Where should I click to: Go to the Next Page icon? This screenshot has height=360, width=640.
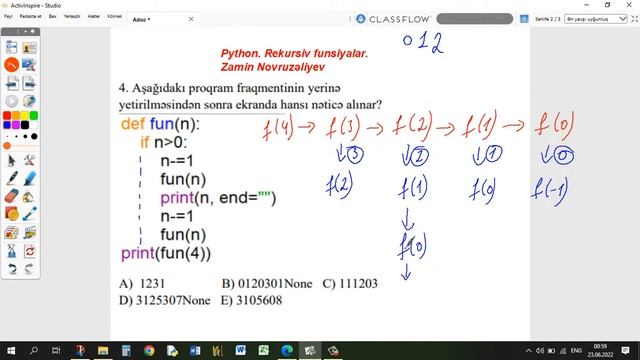(29, 83)
